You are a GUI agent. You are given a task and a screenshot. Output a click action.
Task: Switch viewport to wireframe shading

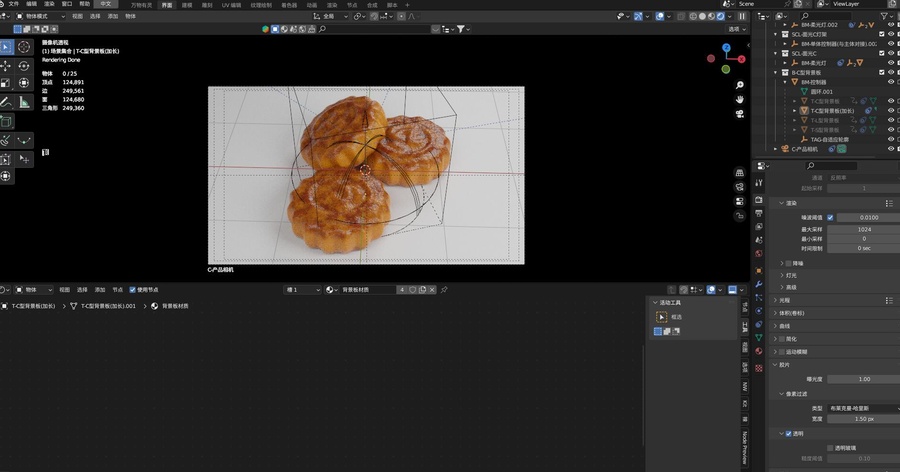pos(693,17)
